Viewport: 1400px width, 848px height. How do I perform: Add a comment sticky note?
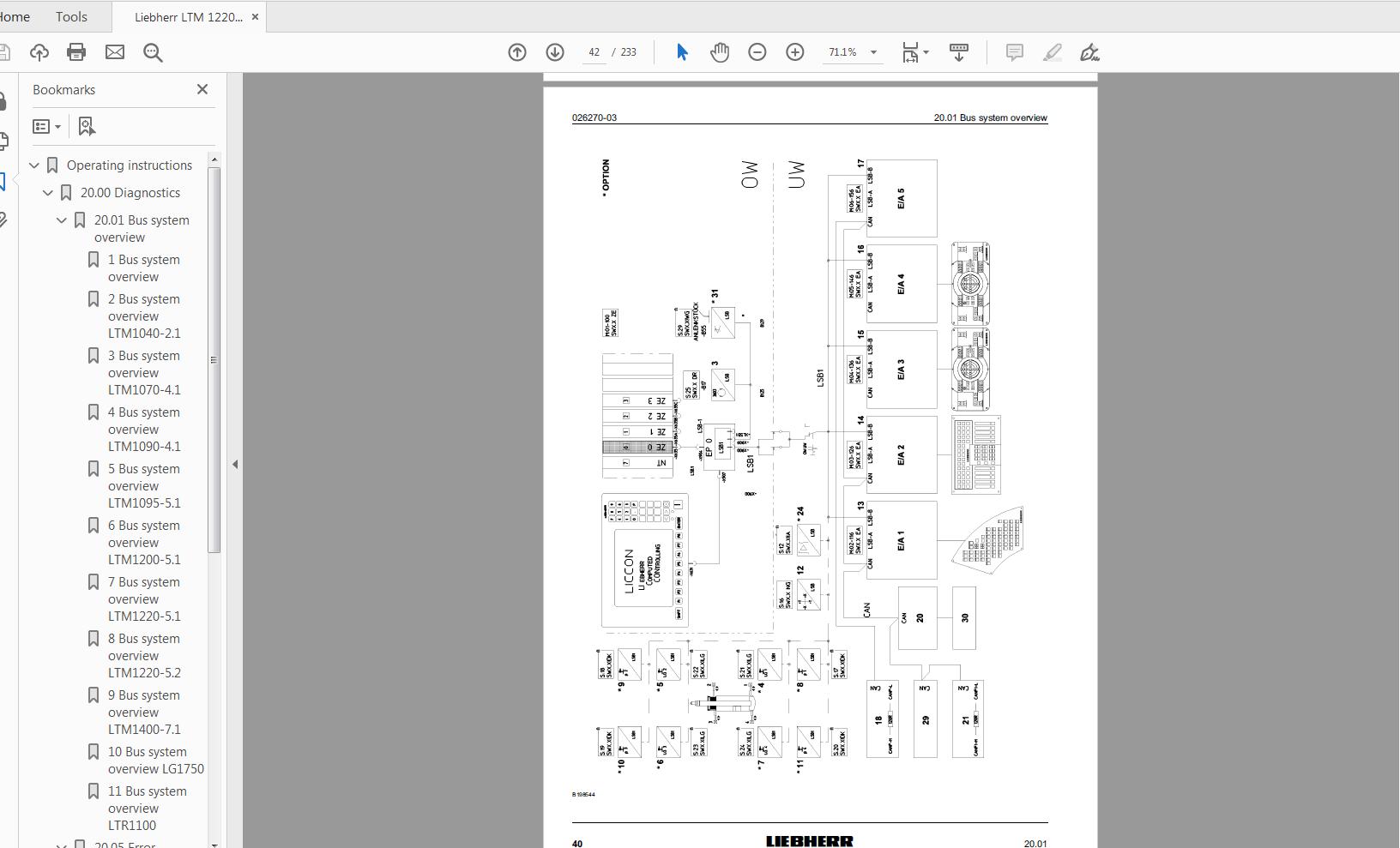point(1014,52)
